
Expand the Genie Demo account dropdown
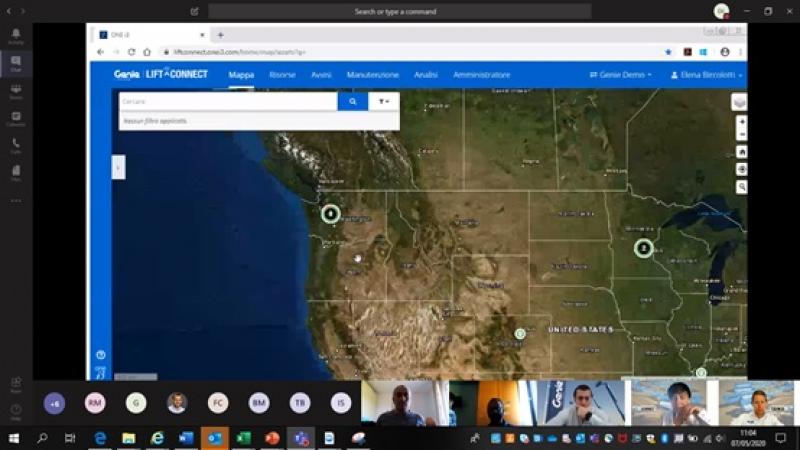pos(620,75)
